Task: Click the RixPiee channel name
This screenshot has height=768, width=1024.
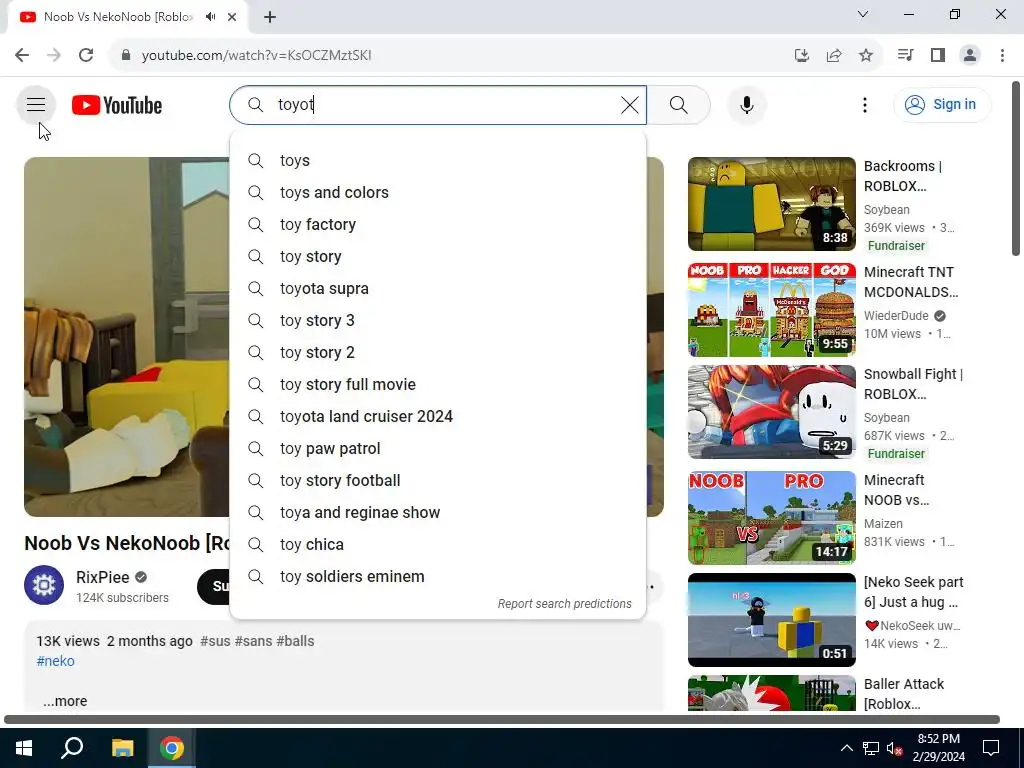Action: 103,577
